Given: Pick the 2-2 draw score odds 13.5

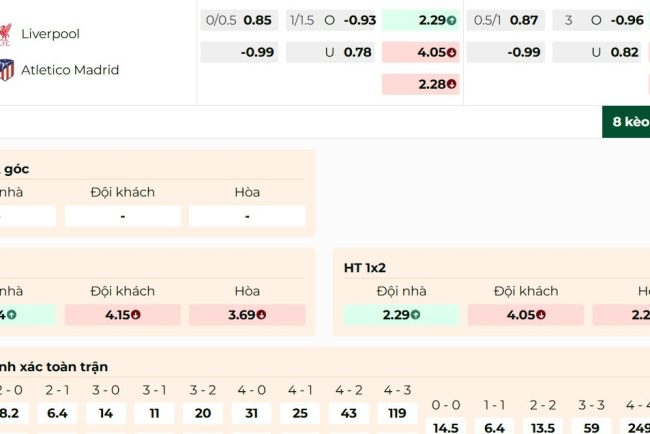Looking at the screenshot, I should pos(543,427).
